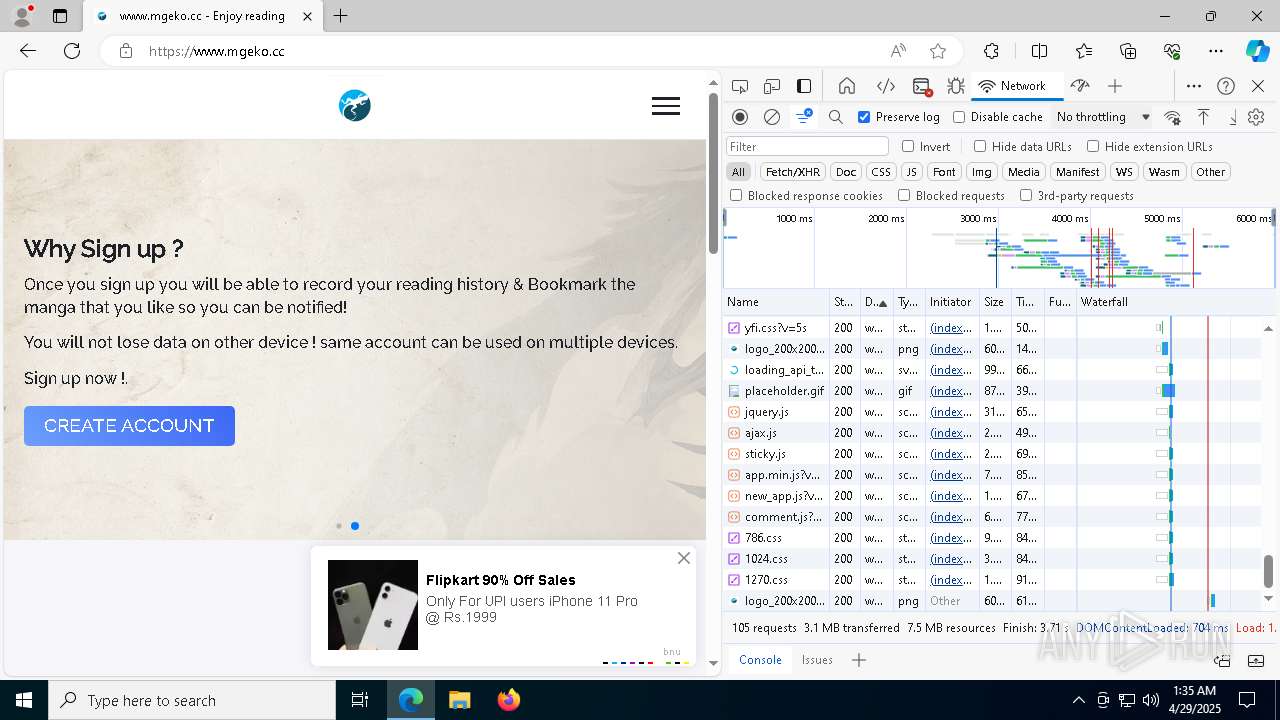
Task: Stop recording network log
Action: pyautogui.click(x=740, y=117)
